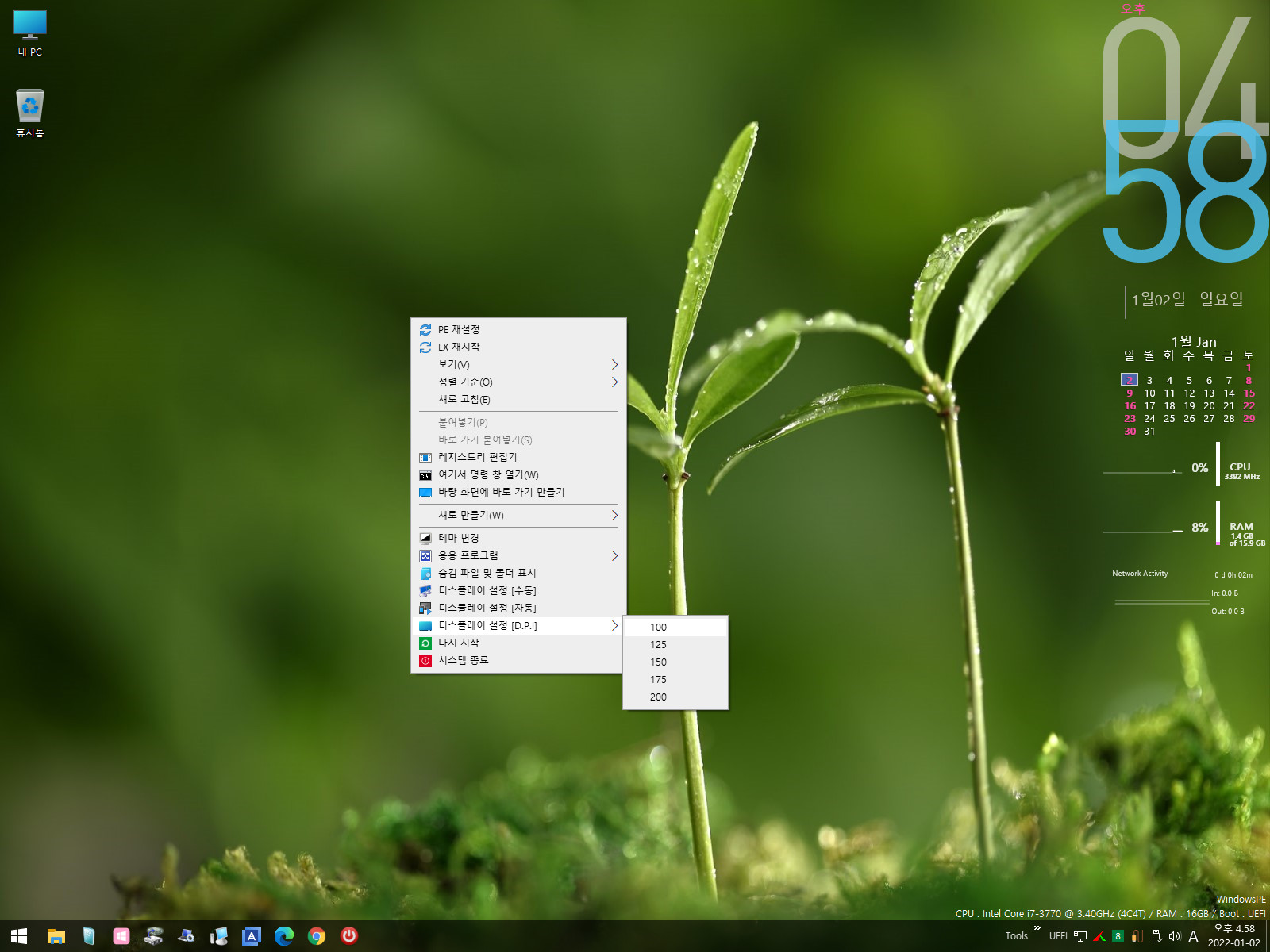The height and width of the screenshot is (952, 1270).
Task: Click highlighted day 2 in calendar widget
Action: (1130, 380)
